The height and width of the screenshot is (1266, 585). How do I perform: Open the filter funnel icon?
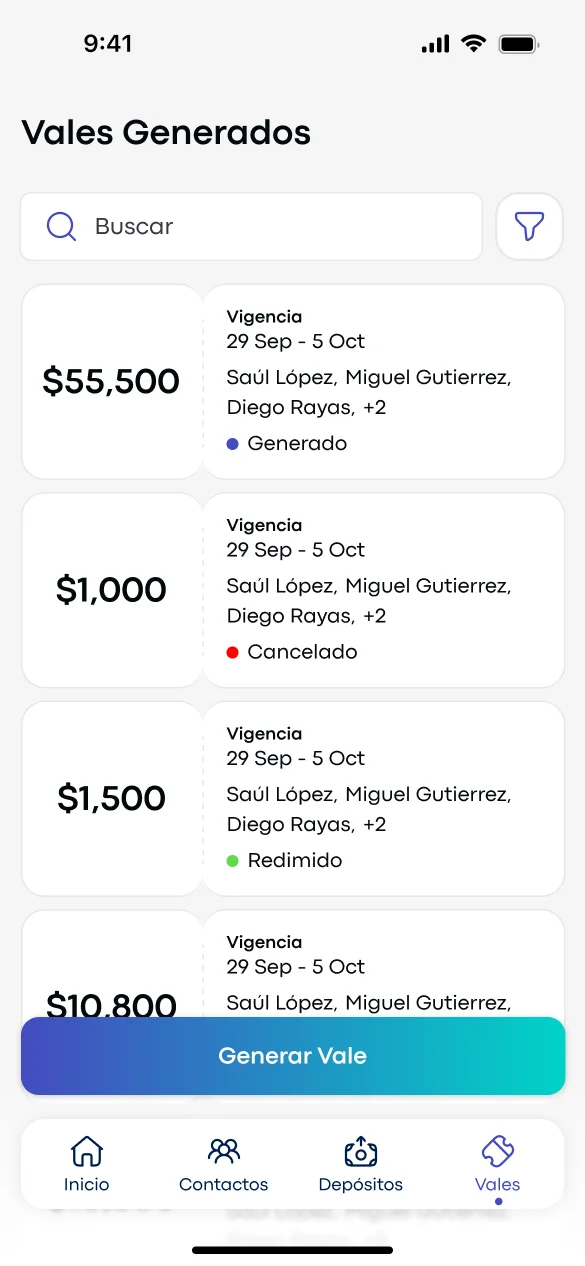coord(529,226)
